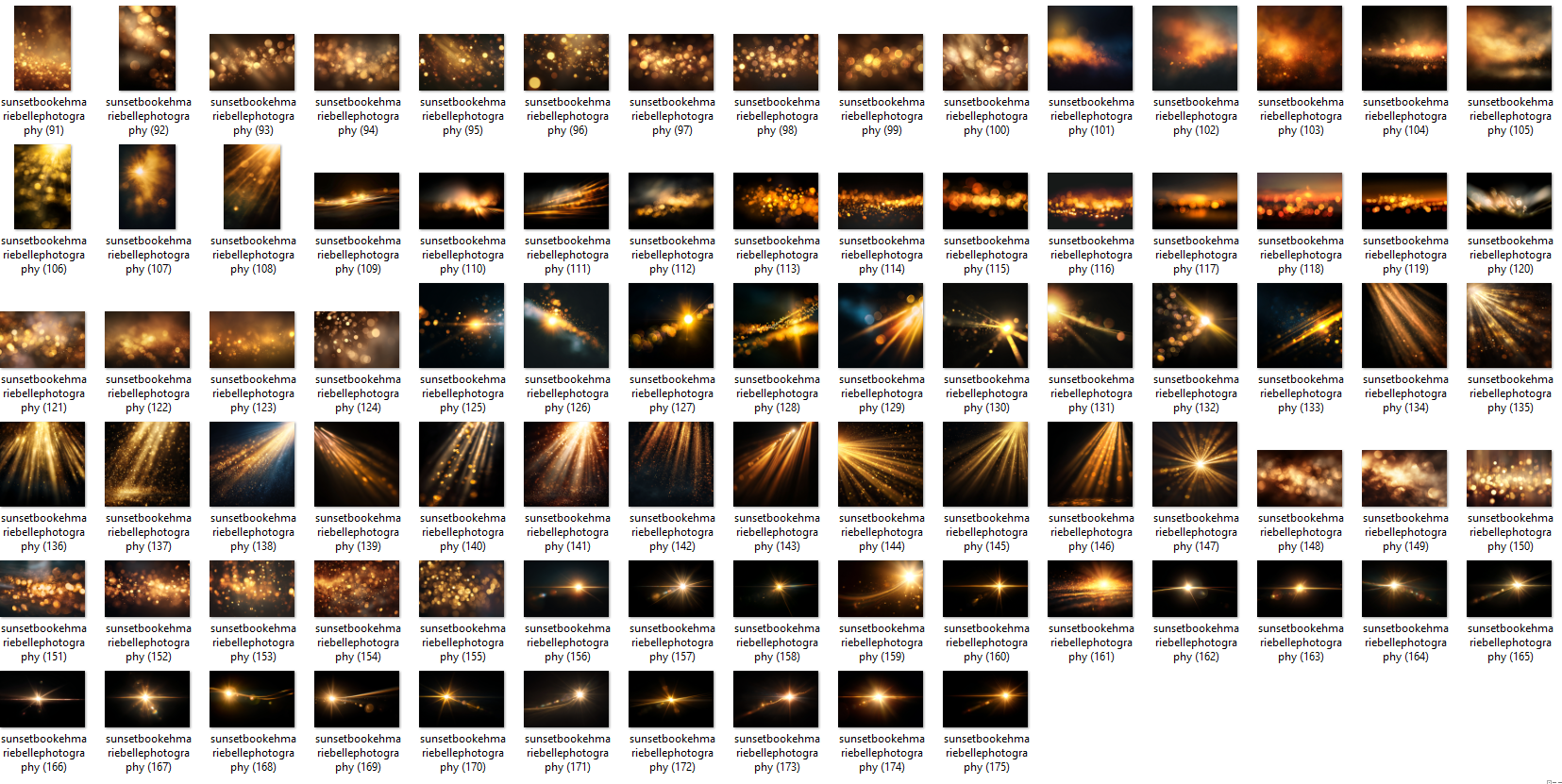This screenshot has width=1562, height=784.
Task: Select the thumbnail for phy (129)
Action: pos(881,325)
